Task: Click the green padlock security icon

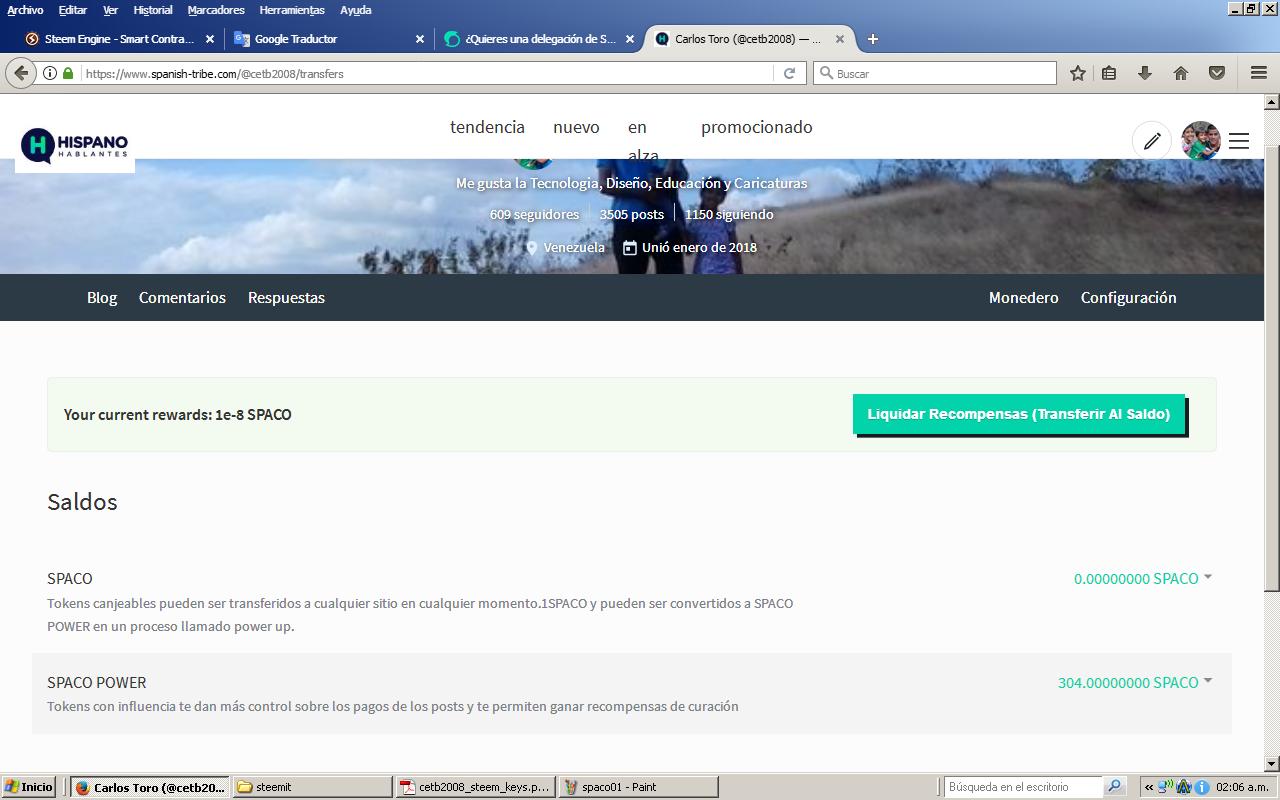Action: [x=68, y=73]
